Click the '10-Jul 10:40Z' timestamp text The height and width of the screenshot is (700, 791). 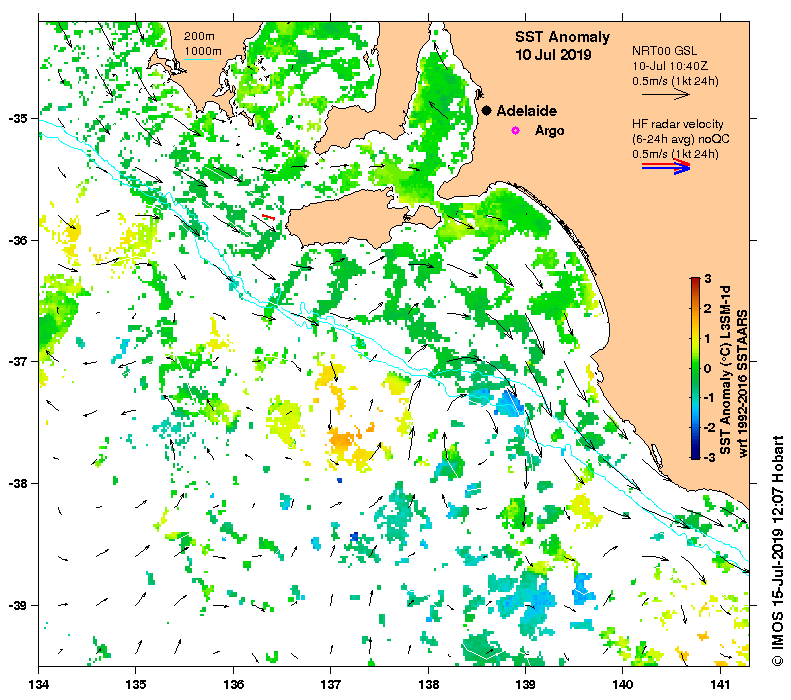(x=670, y=66)
